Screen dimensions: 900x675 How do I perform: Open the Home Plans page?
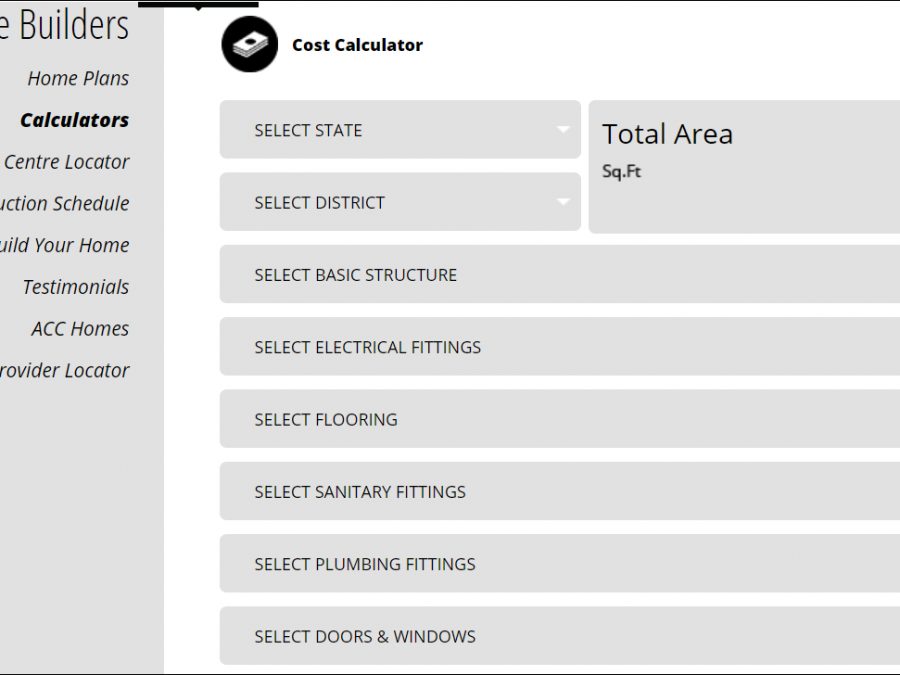78,78
